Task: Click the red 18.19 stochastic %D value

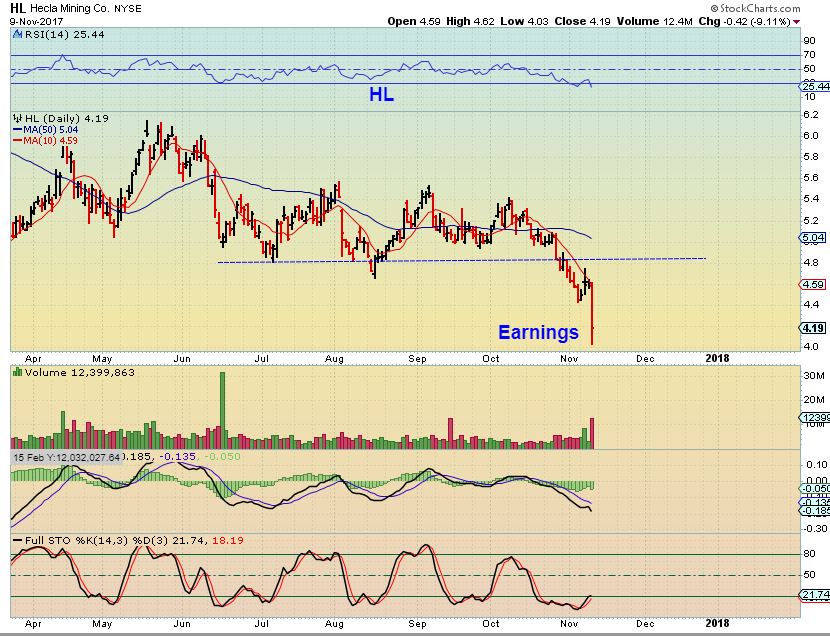Action: pyautogui.click(x=228, y=541)
